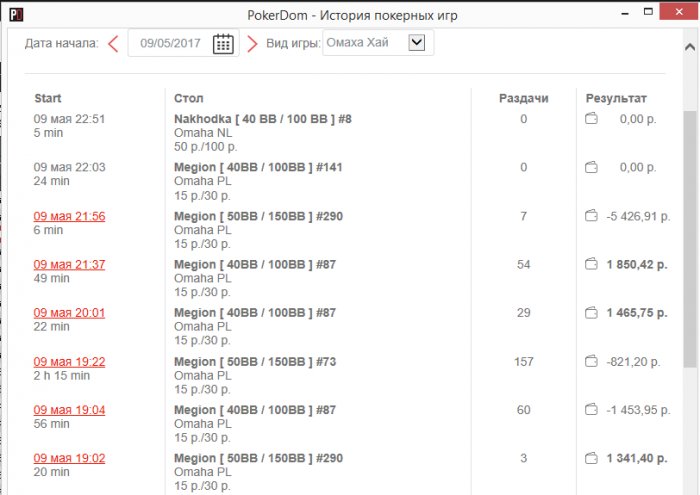The width and height of the screenshot is (700, 495).
Task: Click the result -1 453,95 р.
Action: (638, 410)
